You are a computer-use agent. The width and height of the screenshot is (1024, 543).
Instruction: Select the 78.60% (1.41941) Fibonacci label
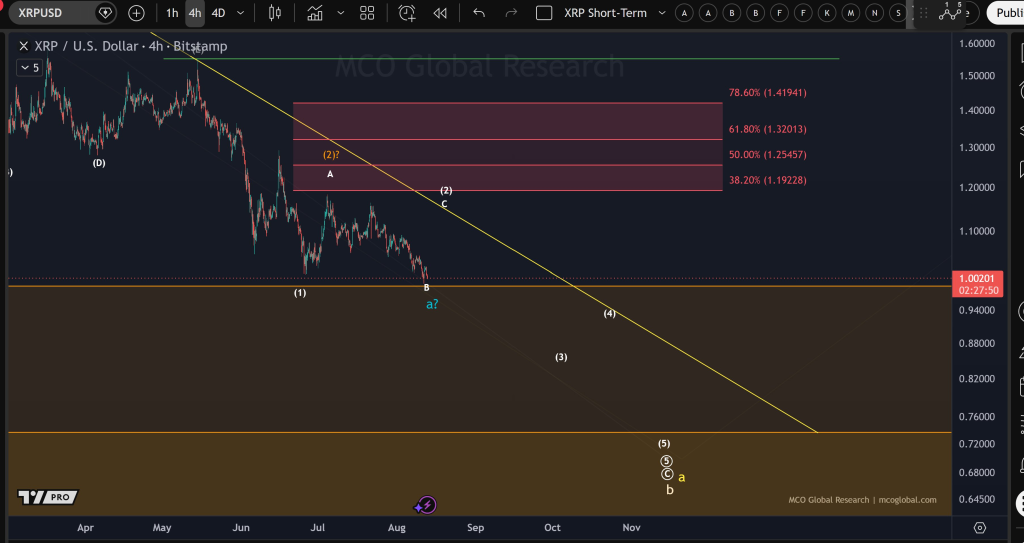pos(767,93)
